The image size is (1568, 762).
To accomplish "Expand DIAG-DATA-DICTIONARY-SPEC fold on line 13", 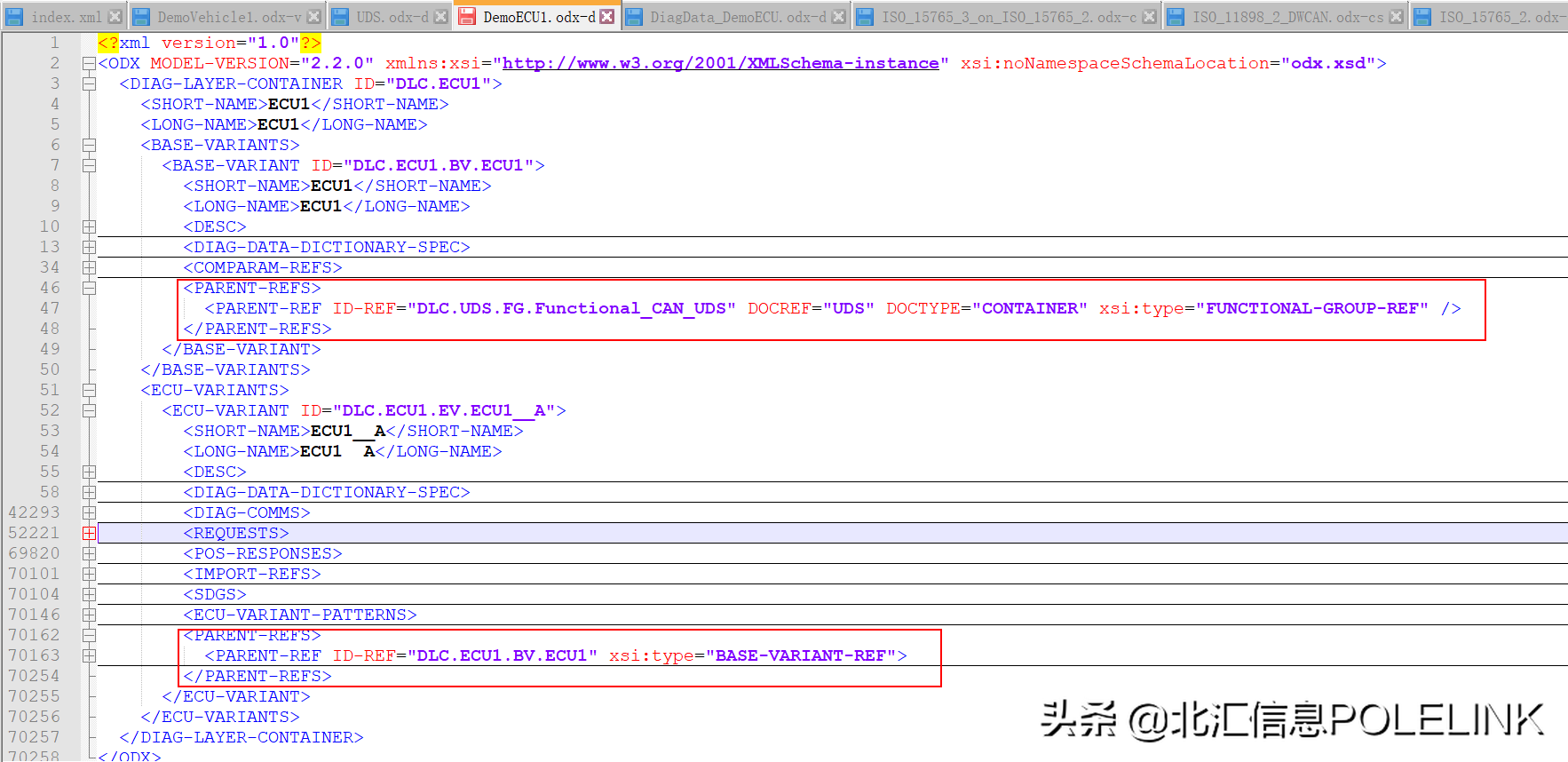I will [x=89, y=247].
